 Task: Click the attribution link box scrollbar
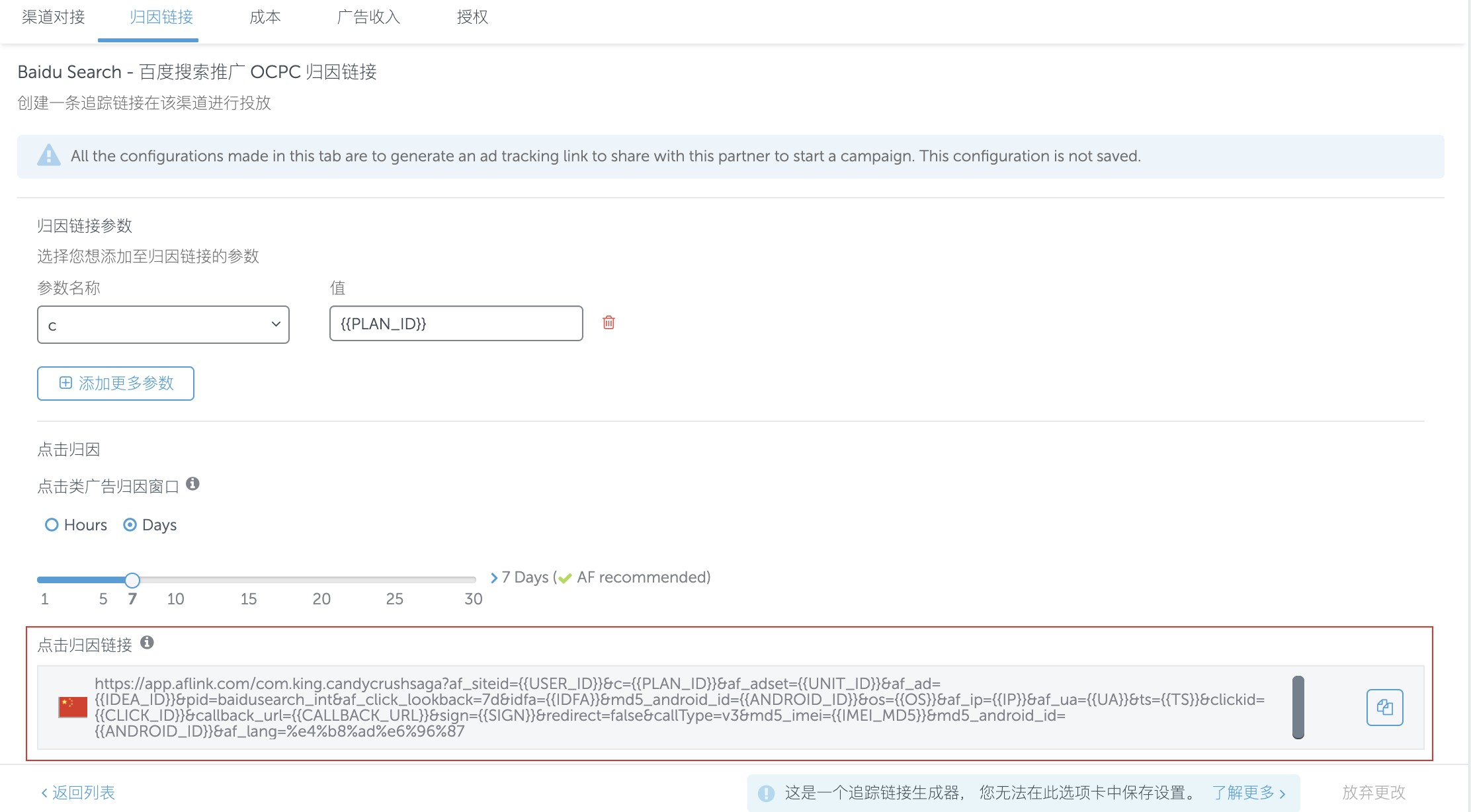1298,708
